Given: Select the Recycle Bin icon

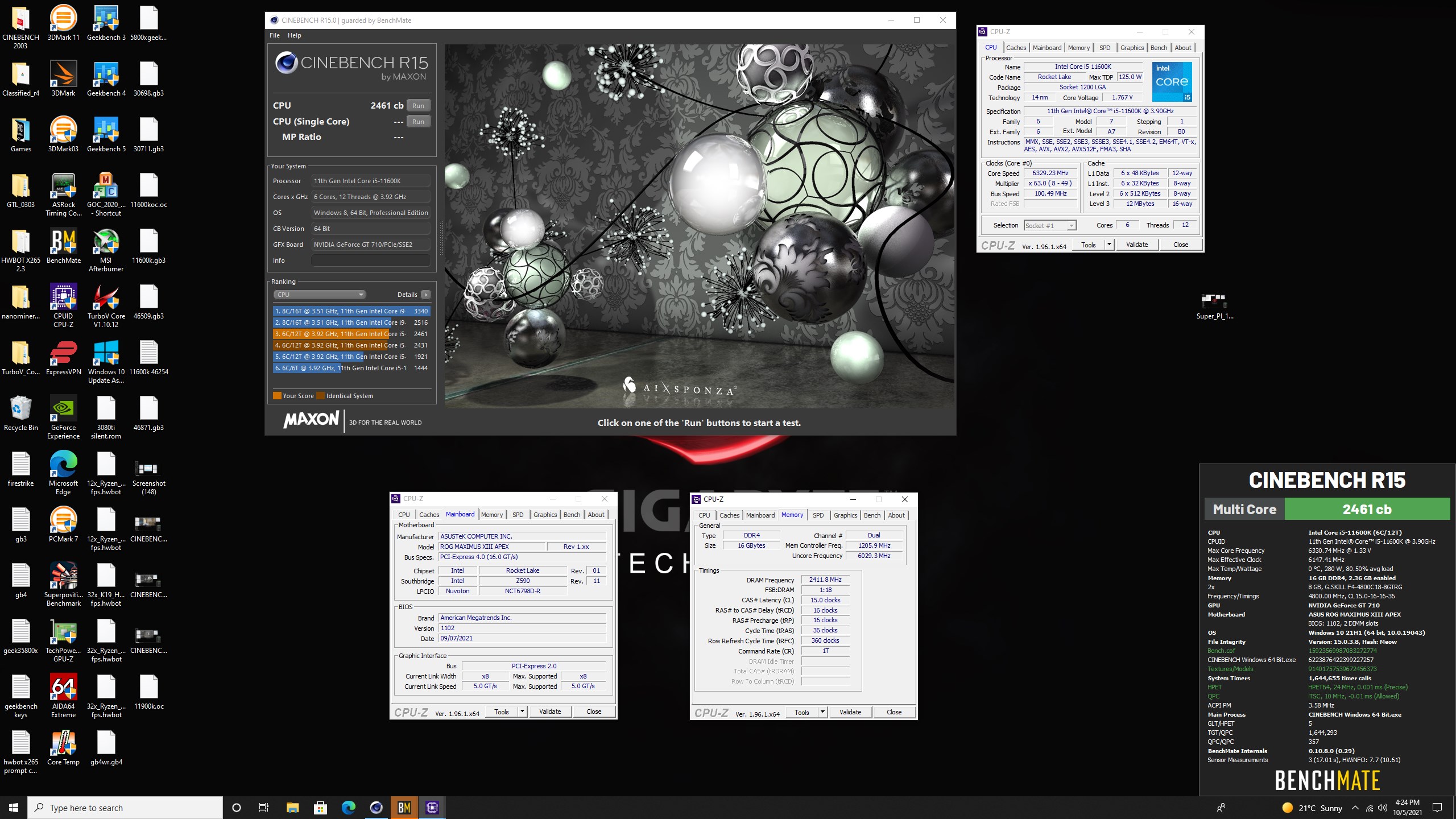Looking at the screenshot, I should [20, 413].
